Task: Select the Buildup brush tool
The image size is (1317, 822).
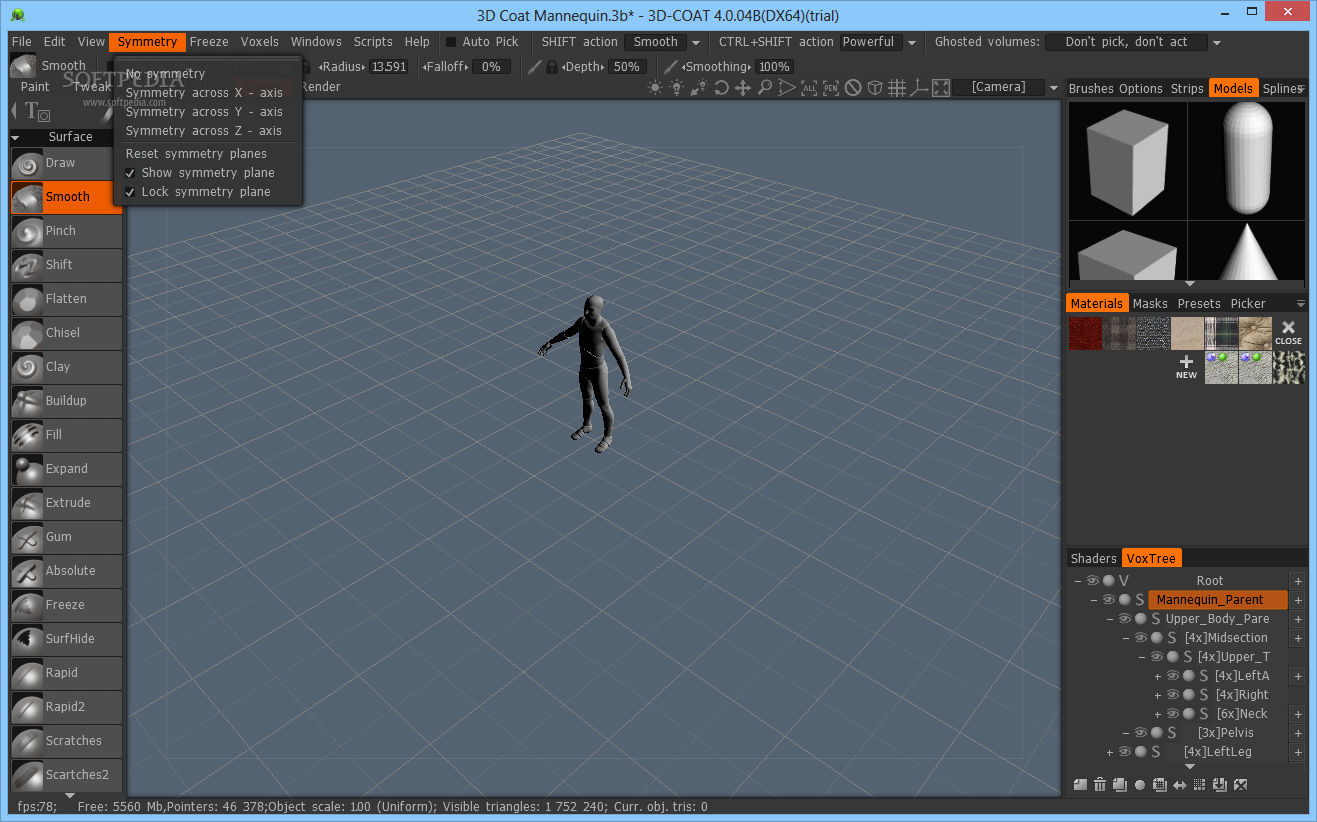Action: (66, 401)
